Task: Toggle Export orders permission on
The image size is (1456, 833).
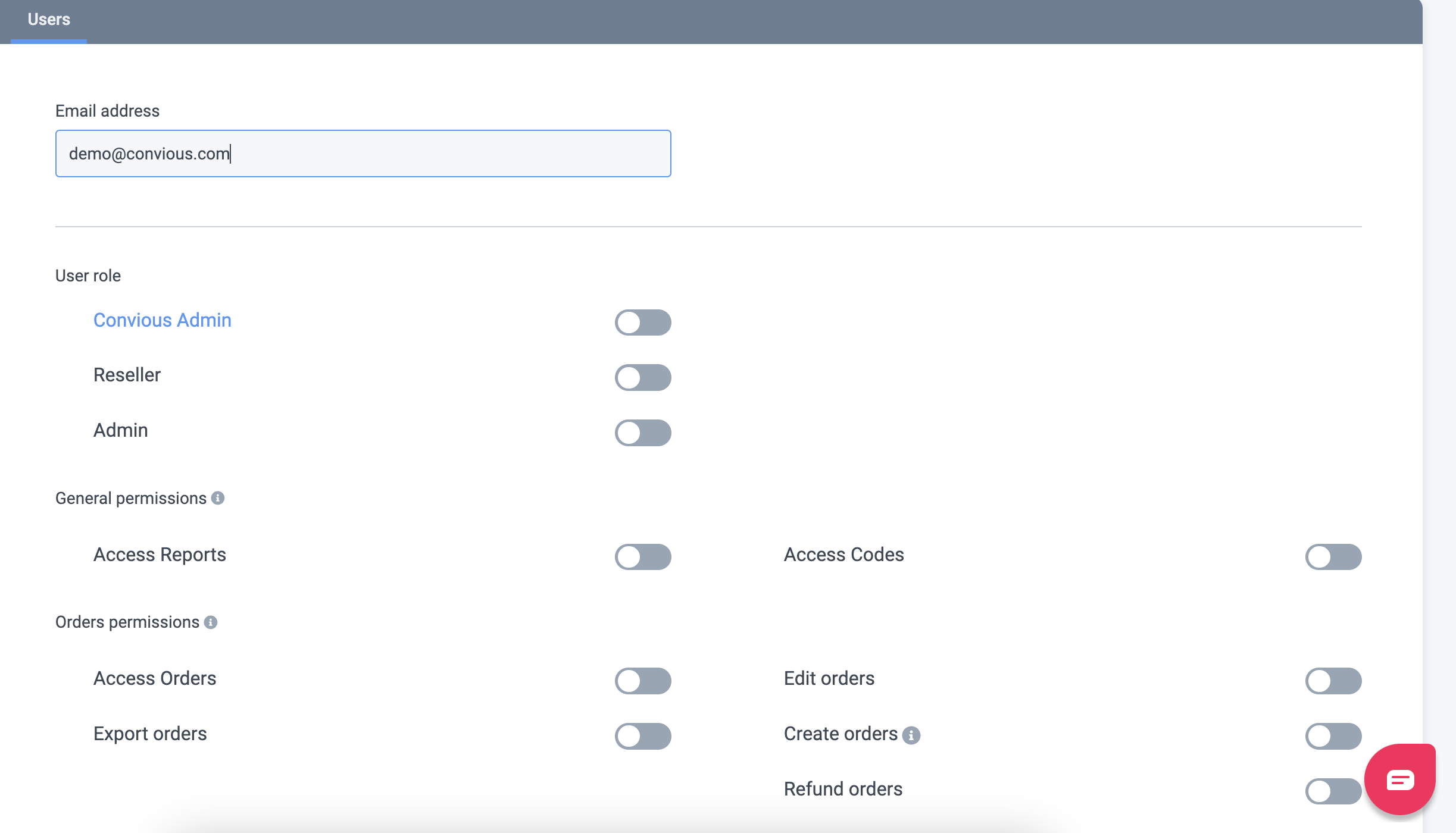Action: click(x=642, y=736)
